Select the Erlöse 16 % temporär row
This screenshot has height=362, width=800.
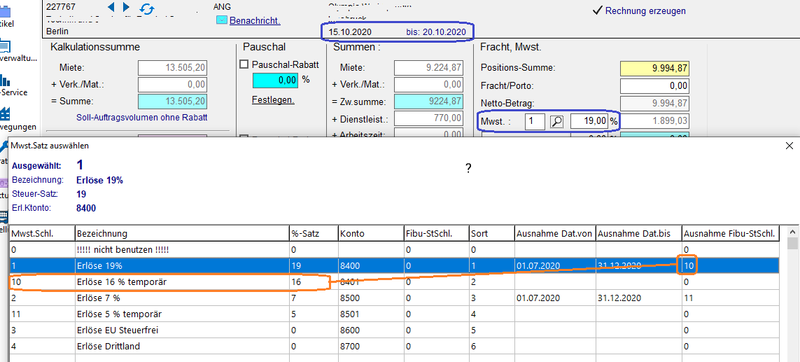[x=394, y=281]
